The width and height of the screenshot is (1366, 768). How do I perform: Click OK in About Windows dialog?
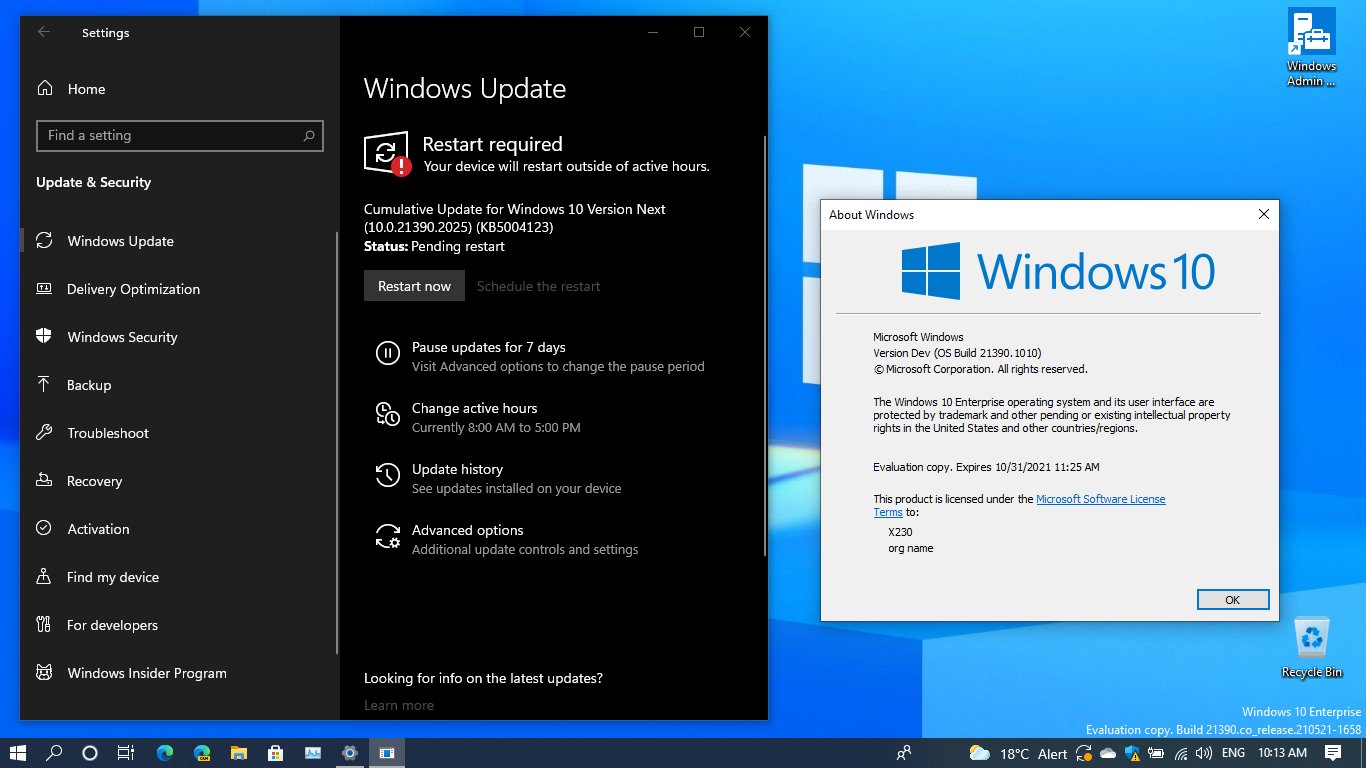click(1233, 599)
